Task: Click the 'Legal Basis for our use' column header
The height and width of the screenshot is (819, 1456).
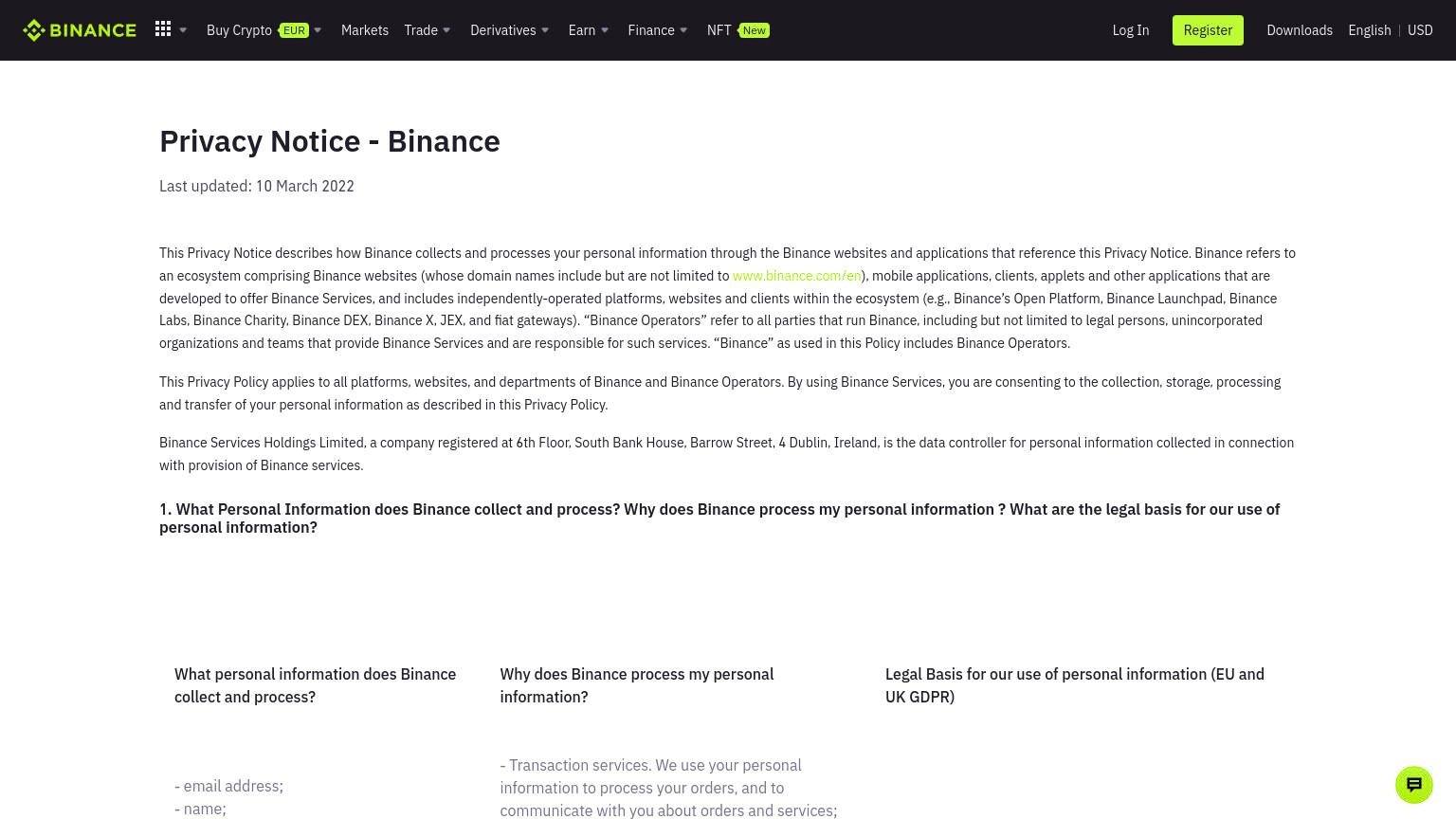Action: pyautogui.click(x=1075, y=685)
